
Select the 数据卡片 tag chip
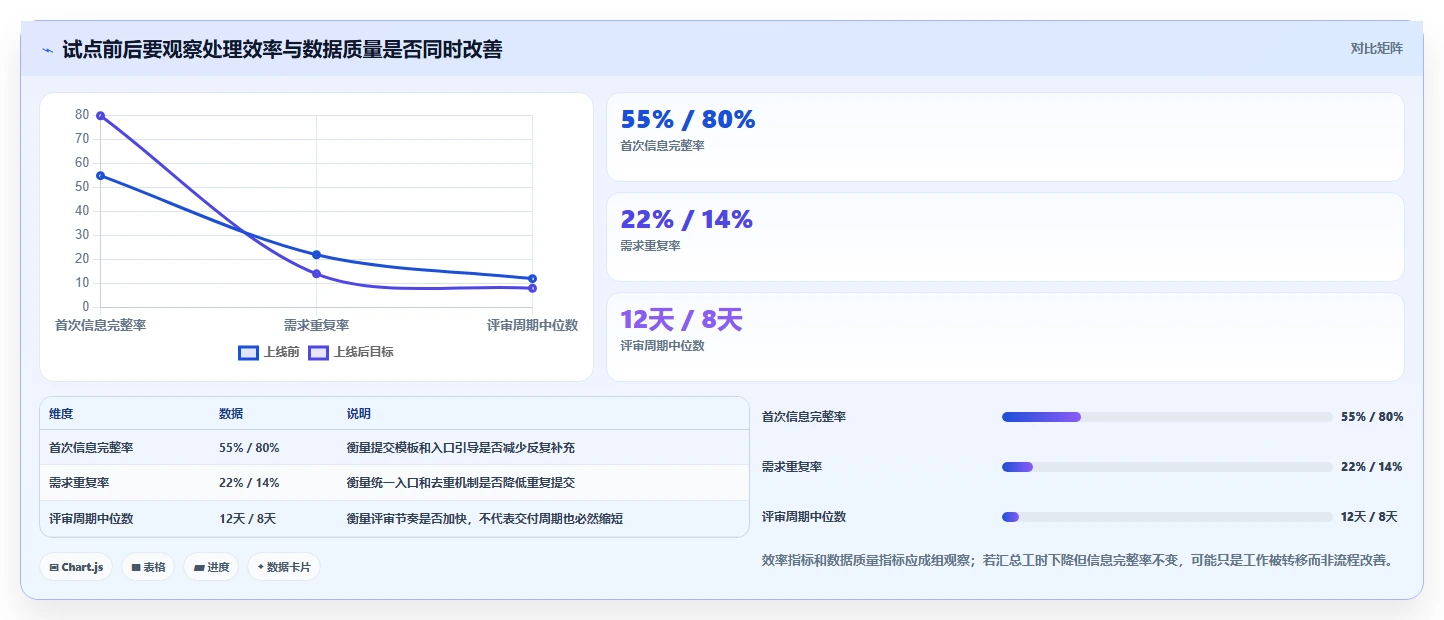coord(284,567)
